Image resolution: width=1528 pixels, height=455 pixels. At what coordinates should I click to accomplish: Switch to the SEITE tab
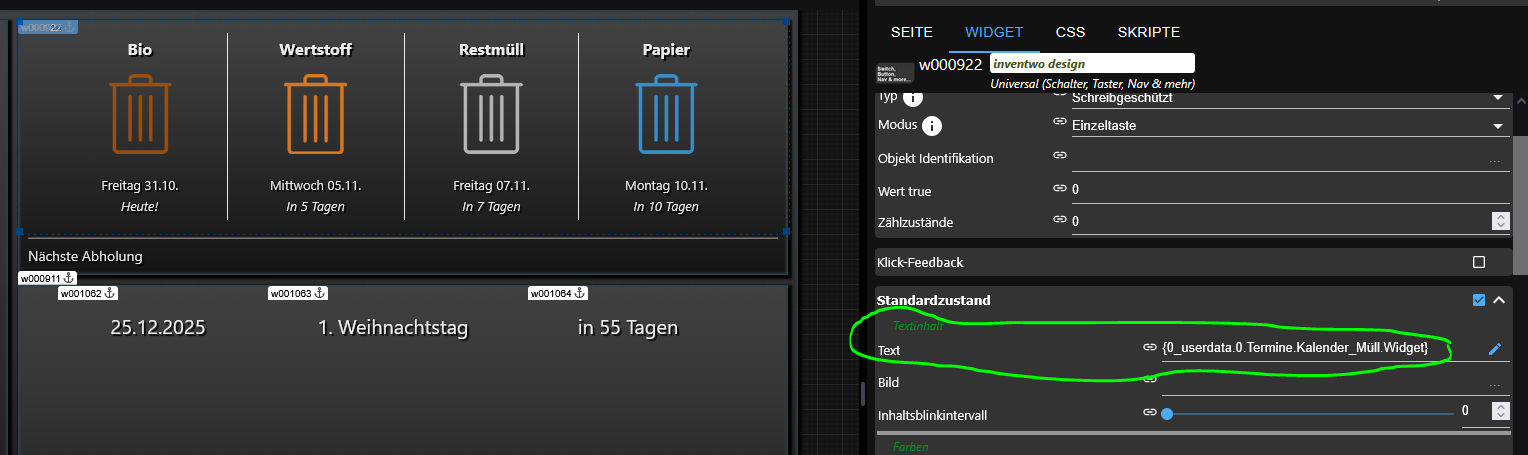(912, 32)
